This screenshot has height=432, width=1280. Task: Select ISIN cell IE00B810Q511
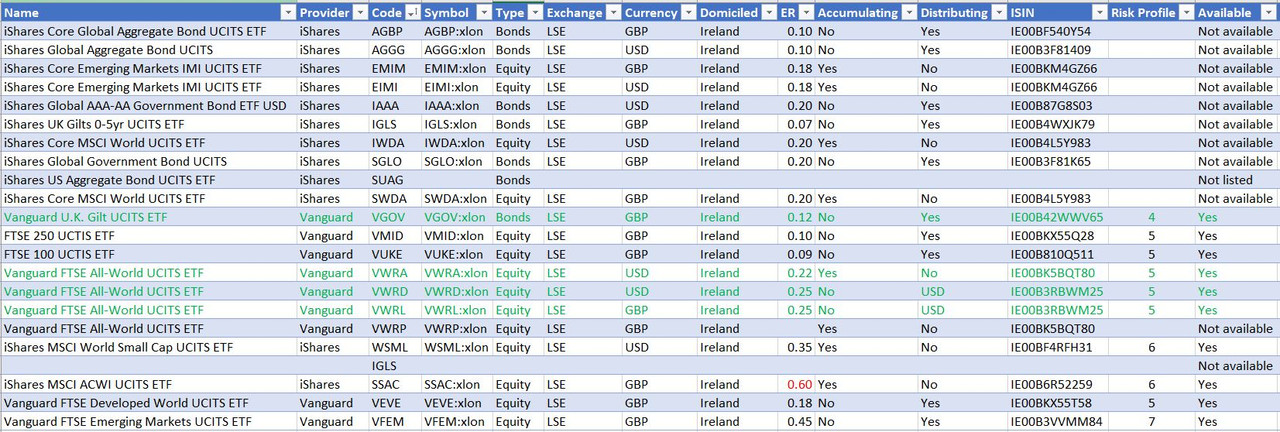(1058, 254)
